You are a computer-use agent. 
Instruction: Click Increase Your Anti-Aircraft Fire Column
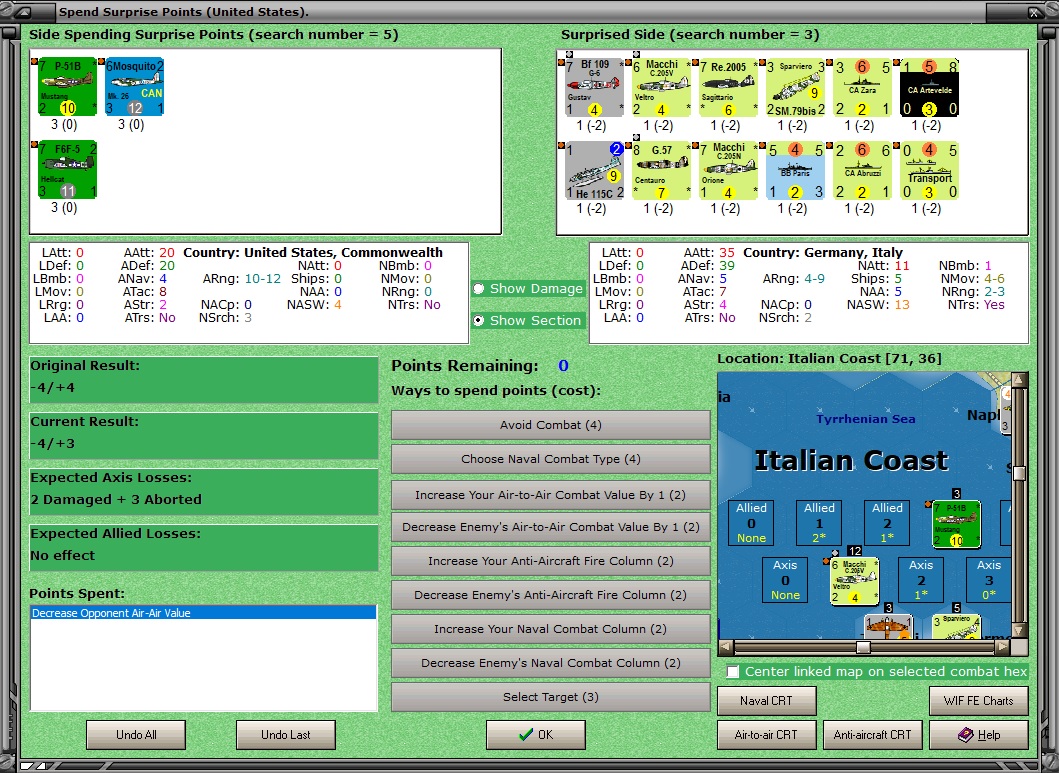tap(550, 561)
